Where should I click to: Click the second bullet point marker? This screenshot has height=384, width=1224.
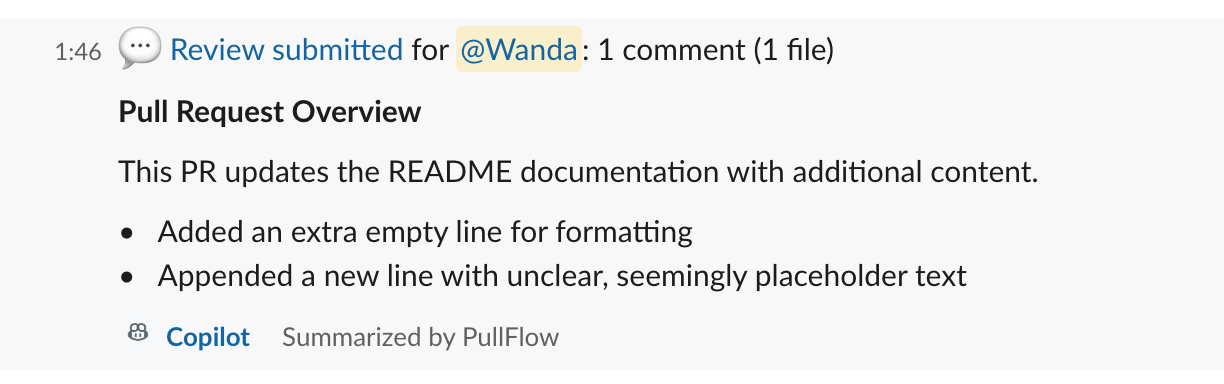[127, 277]
